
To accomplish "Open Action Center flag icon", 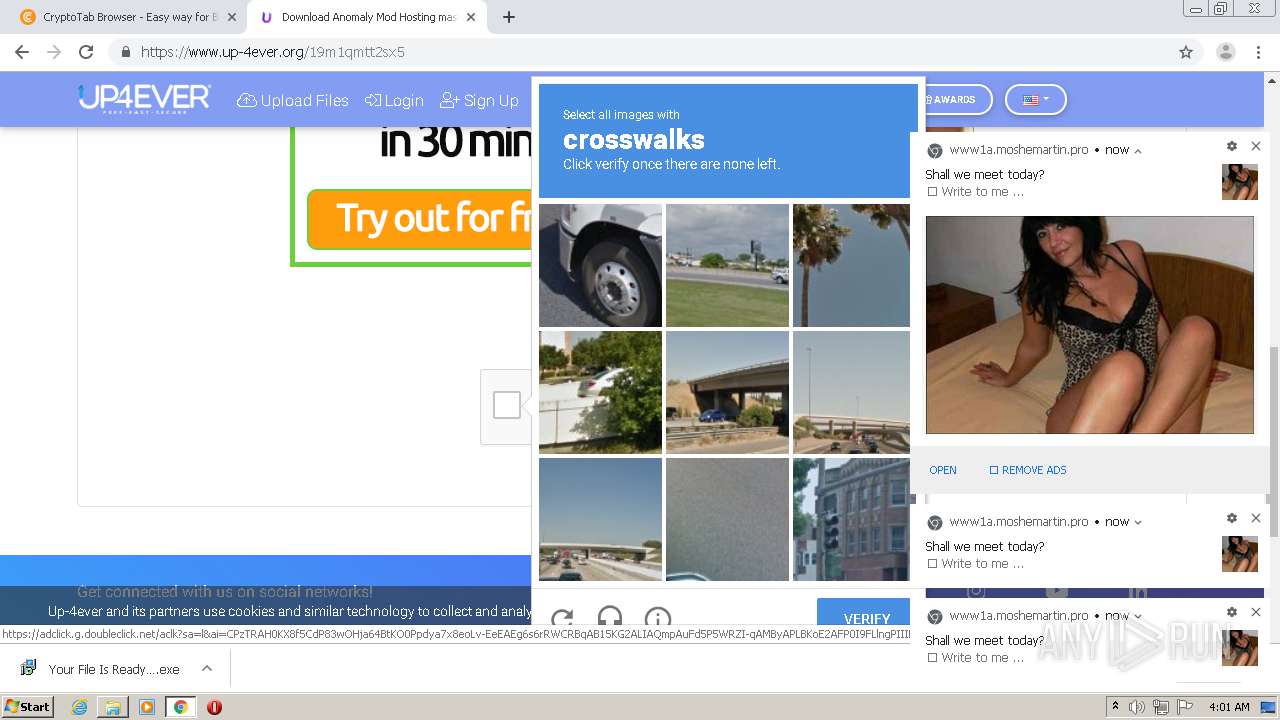I will (1185, 707).
